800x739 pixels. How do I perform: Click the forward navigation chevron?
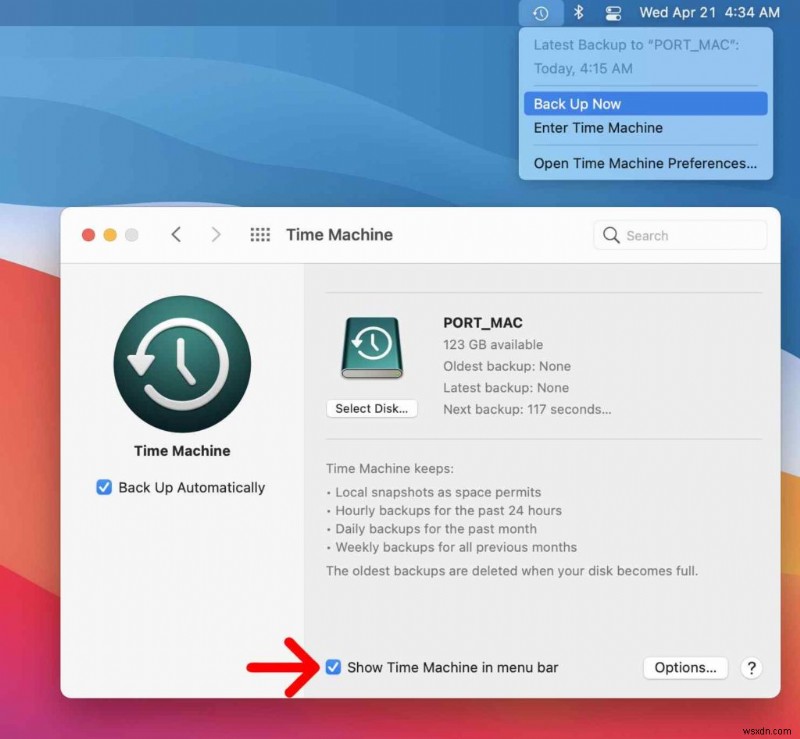216,234
